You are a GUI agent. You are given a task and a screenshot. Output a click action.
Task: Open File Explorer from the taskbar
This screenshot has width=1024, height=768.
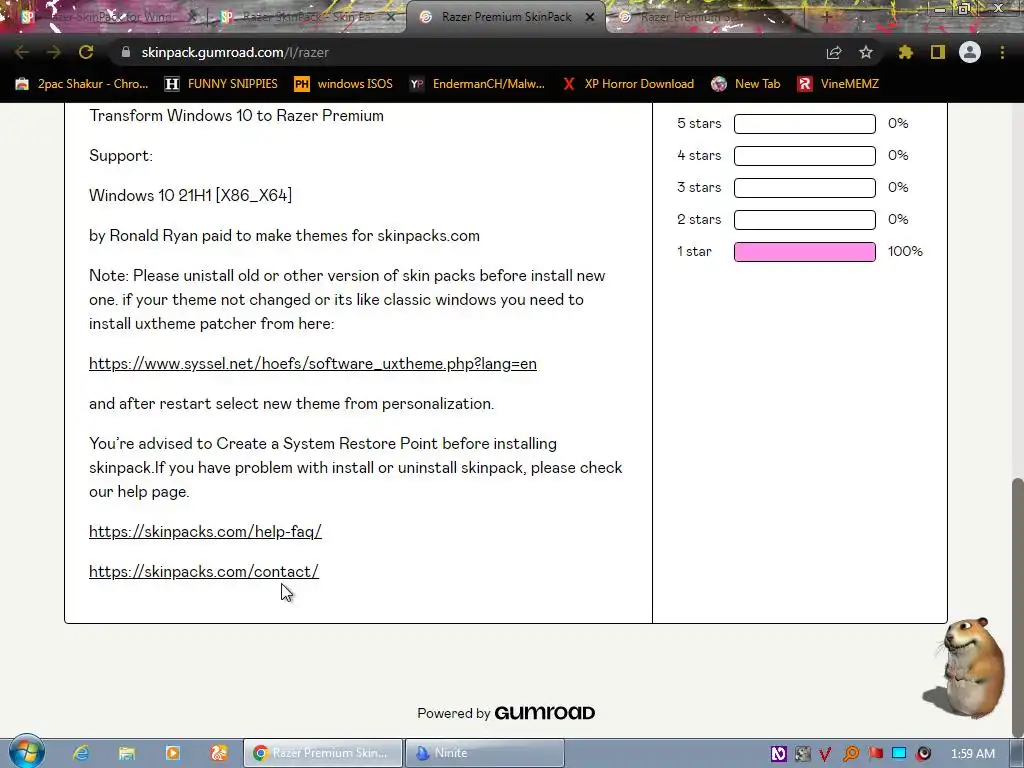click(x=127, y=753)
